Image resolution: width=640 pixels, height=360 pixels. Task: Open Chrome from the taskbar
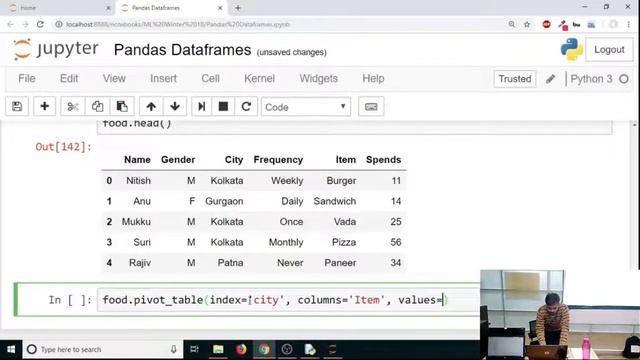point(264,349)
